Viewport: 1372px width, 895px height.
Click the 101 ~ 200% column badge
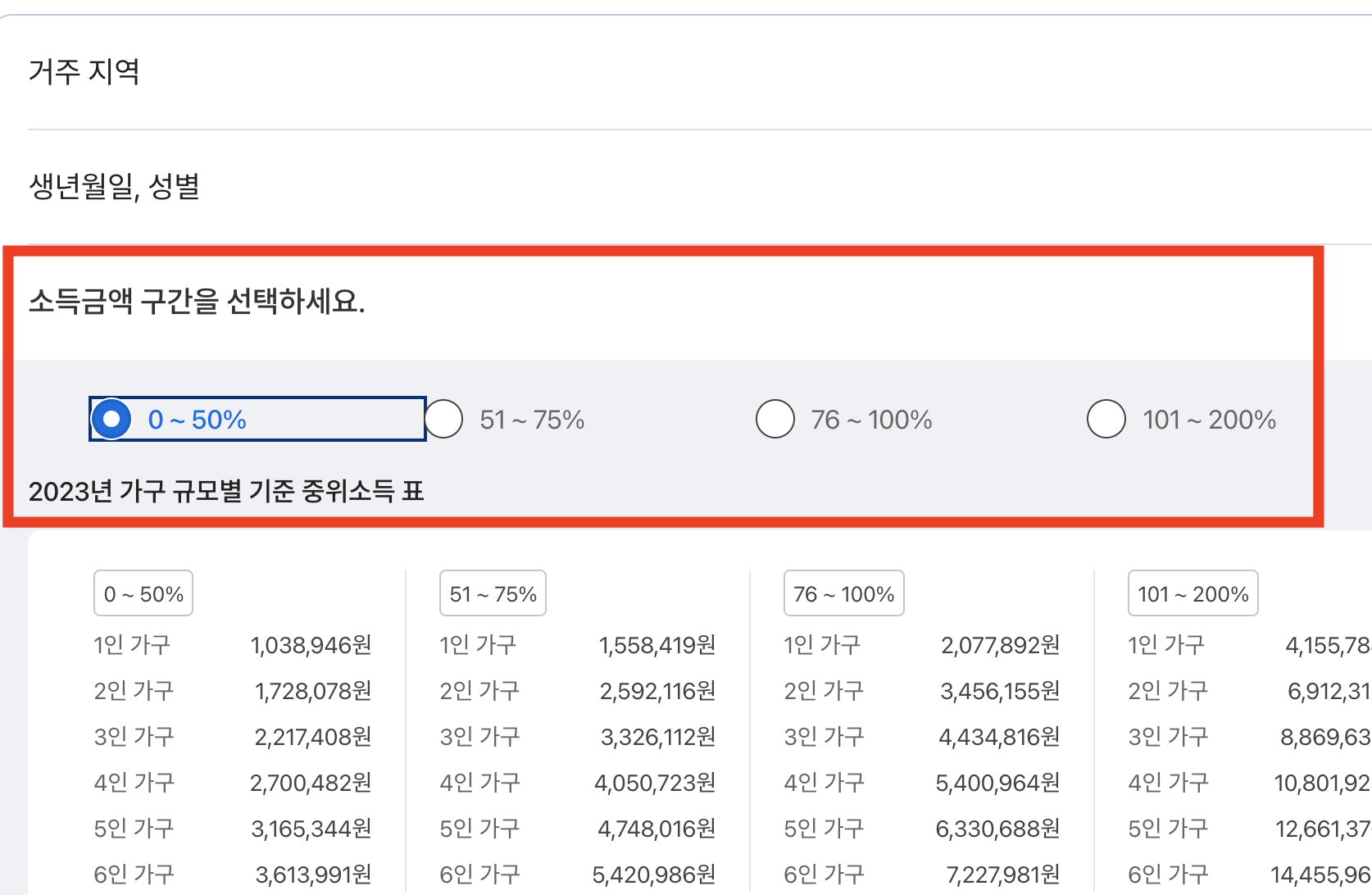pos(1193,593)
